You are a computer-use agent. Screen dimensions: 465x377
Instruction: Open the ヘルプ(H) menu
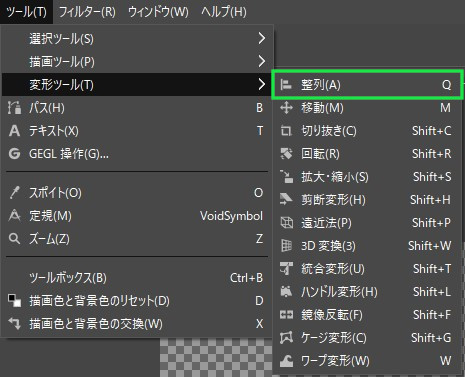click(x=224, y=12)
